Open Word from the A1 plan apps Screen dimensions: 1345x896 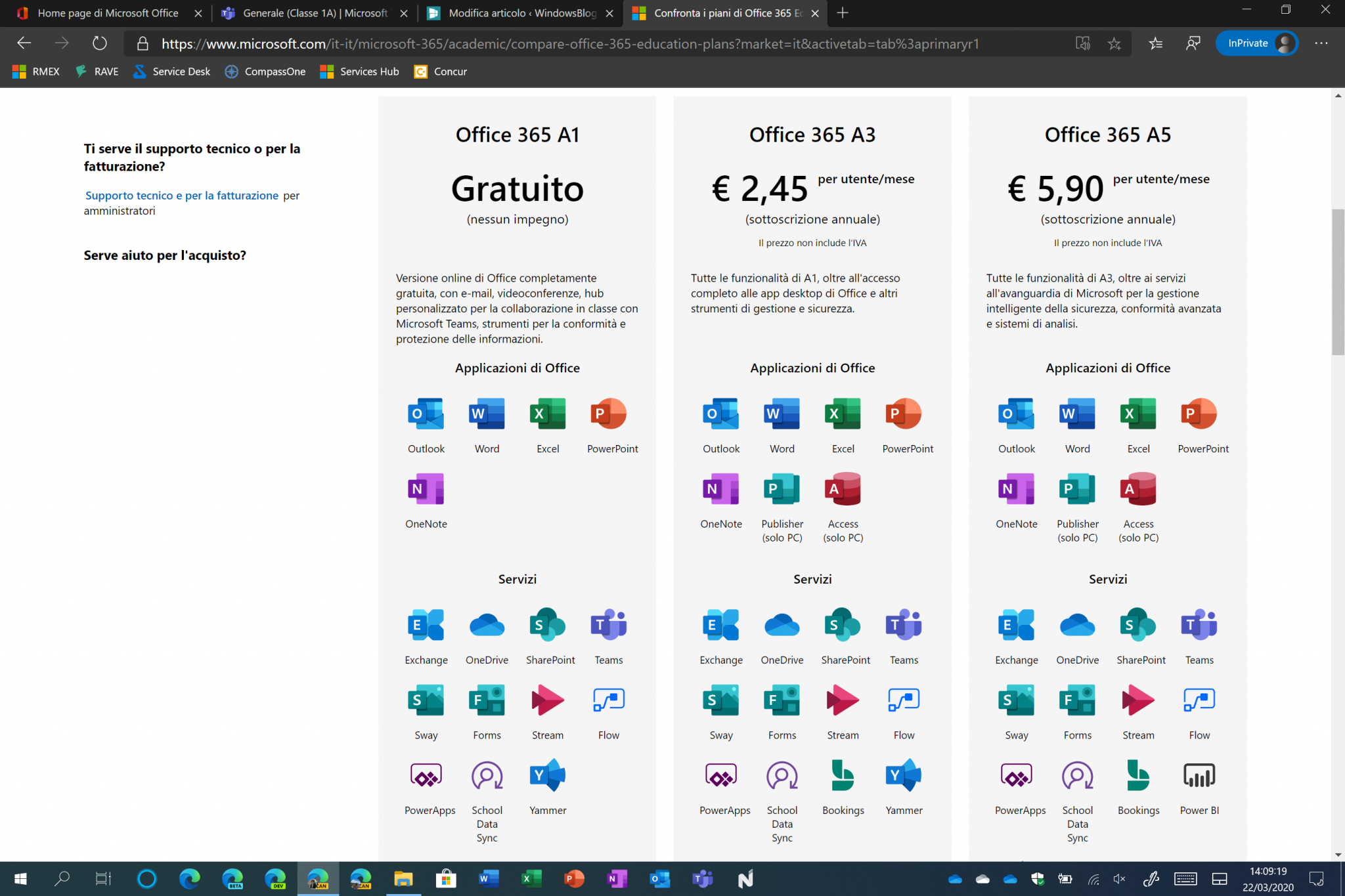click(x=486, y=414)
